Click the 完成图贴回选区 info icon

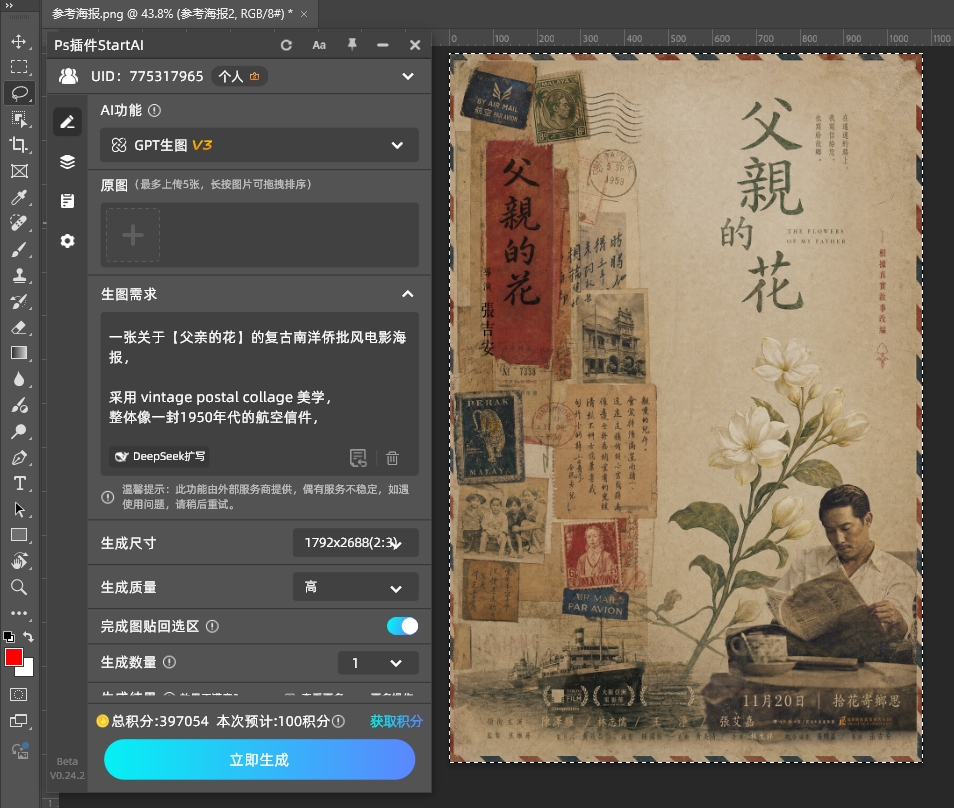coord(212,627)
